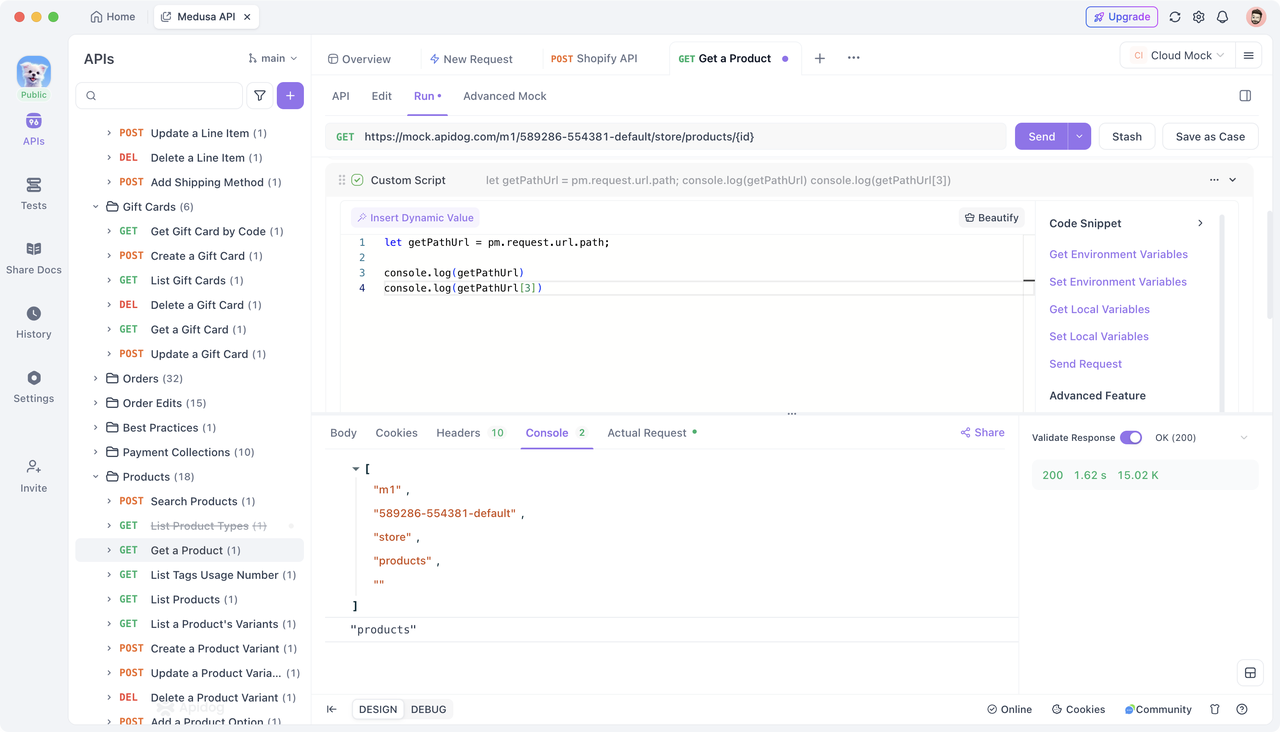Click the API search input field

pos(159,96)
